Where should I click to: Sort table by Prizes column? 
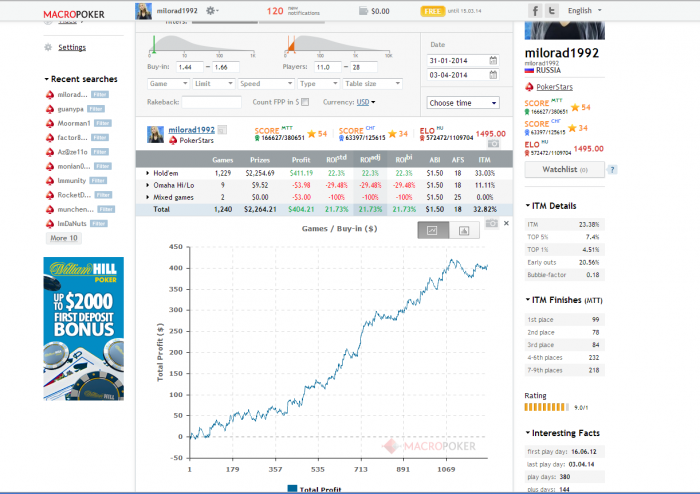[x=260, y=160]
